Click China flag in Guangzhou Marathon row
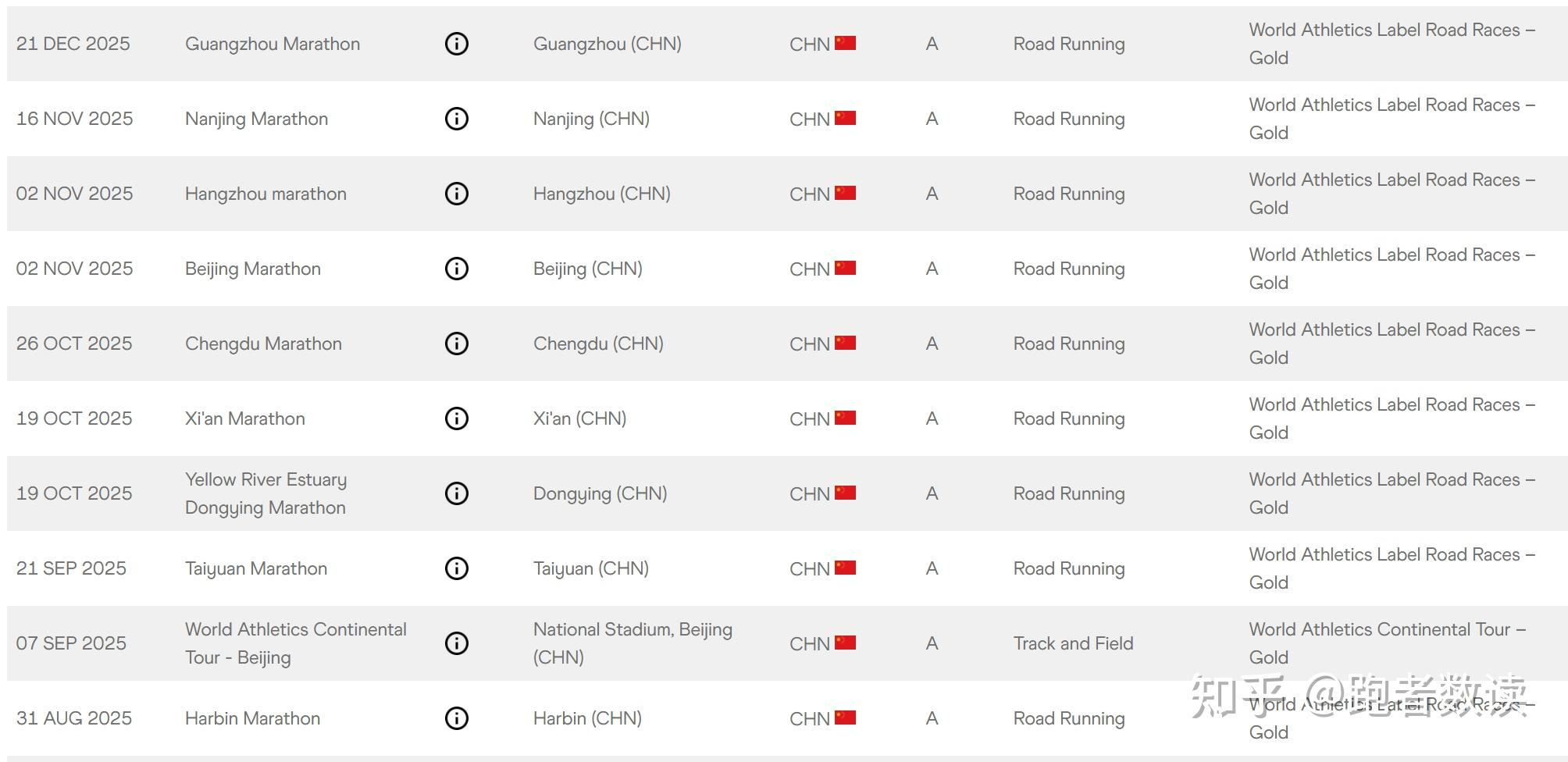The height and width of the screenshot is (762, 1568). pyautogui.click(x=845, y=43)
